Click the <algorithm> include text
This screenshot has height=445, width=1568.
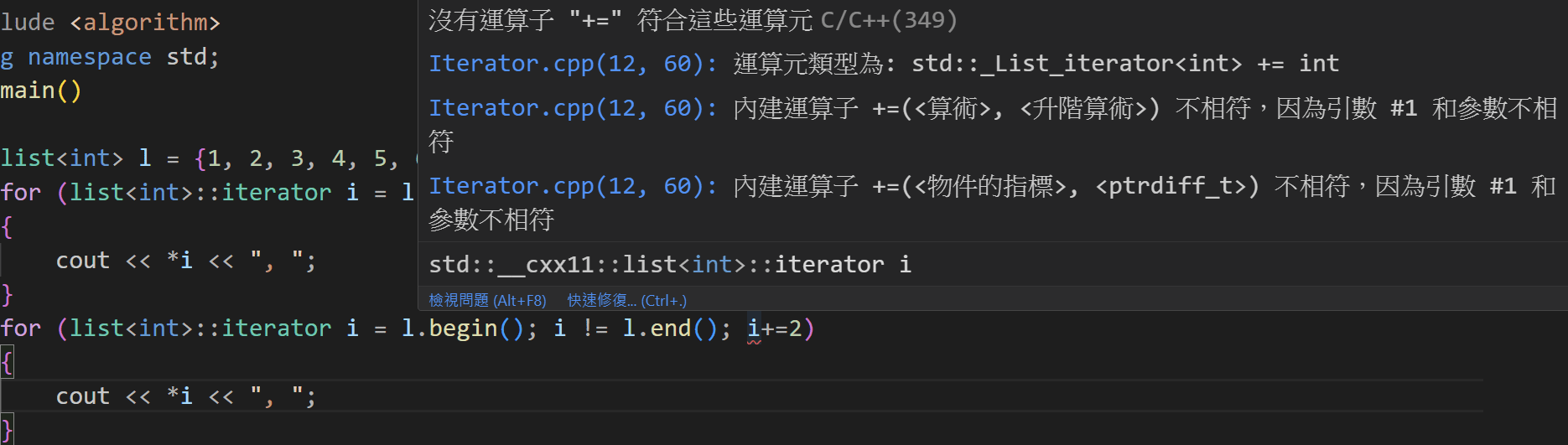click(145, 22)
